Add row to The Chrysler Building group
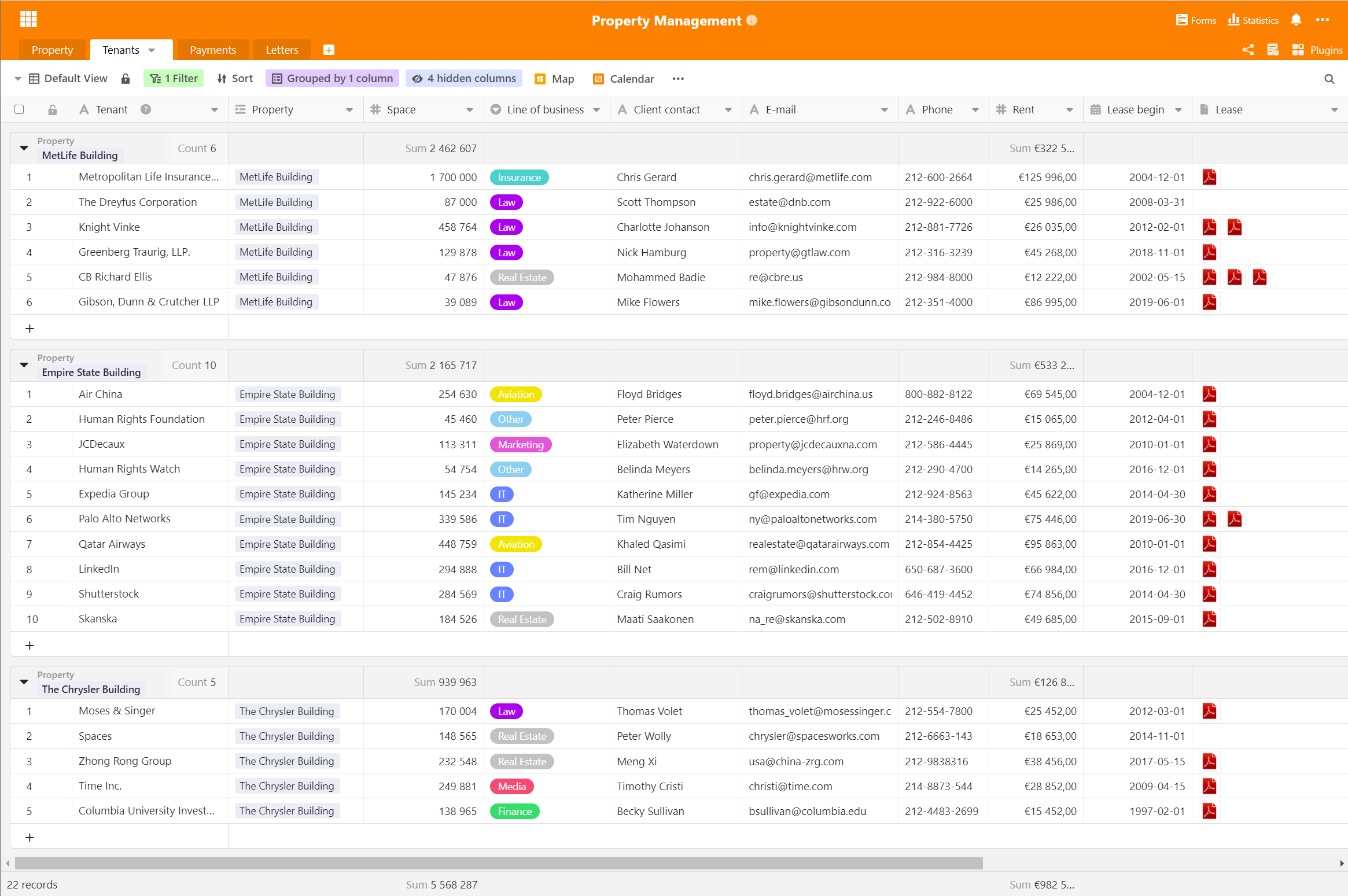Image resolution: width=1348 pixels, height=896 pixels. coord(30,837)
